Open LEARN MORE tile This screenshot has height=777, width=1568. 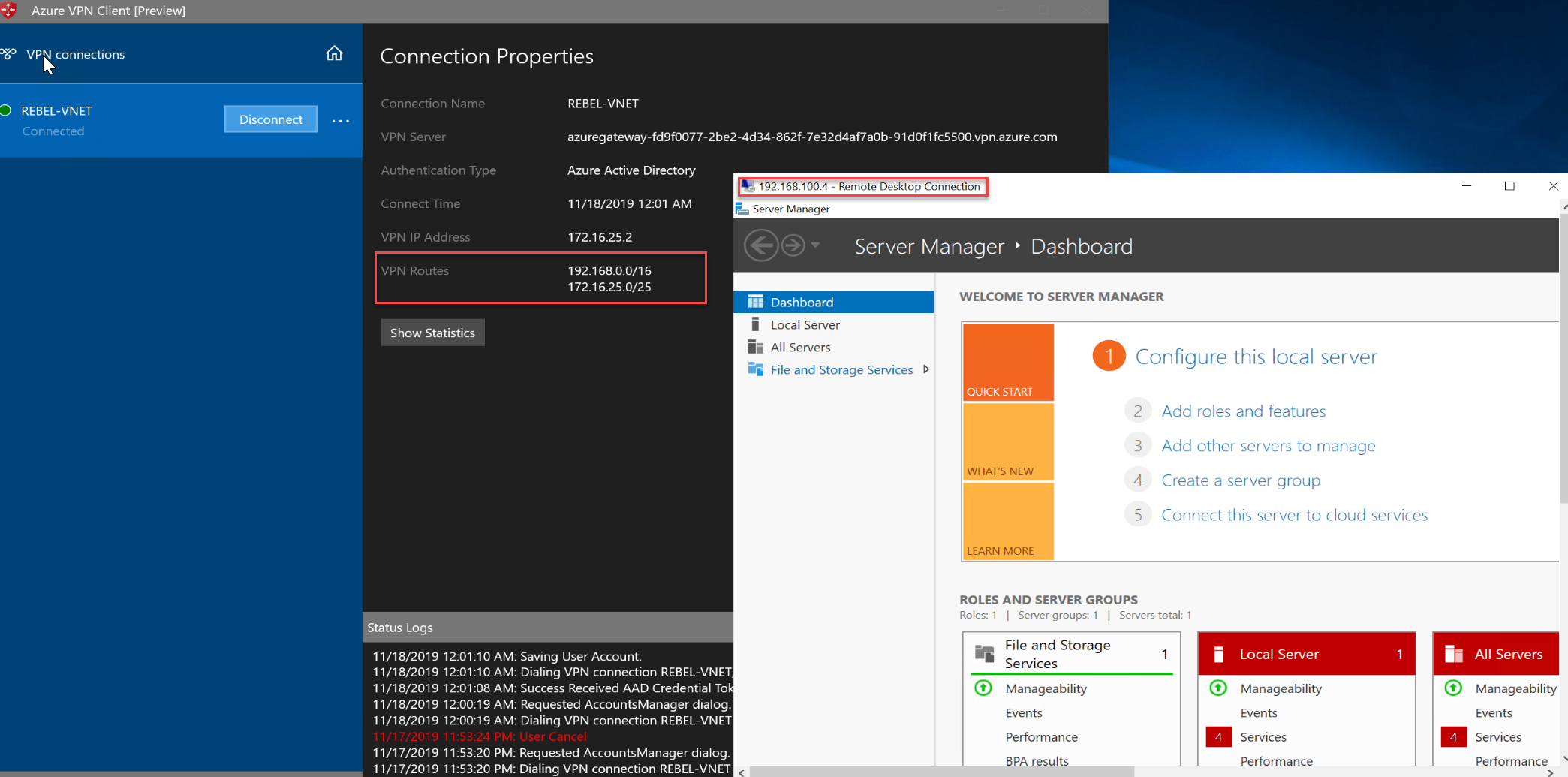(1008, 521)
